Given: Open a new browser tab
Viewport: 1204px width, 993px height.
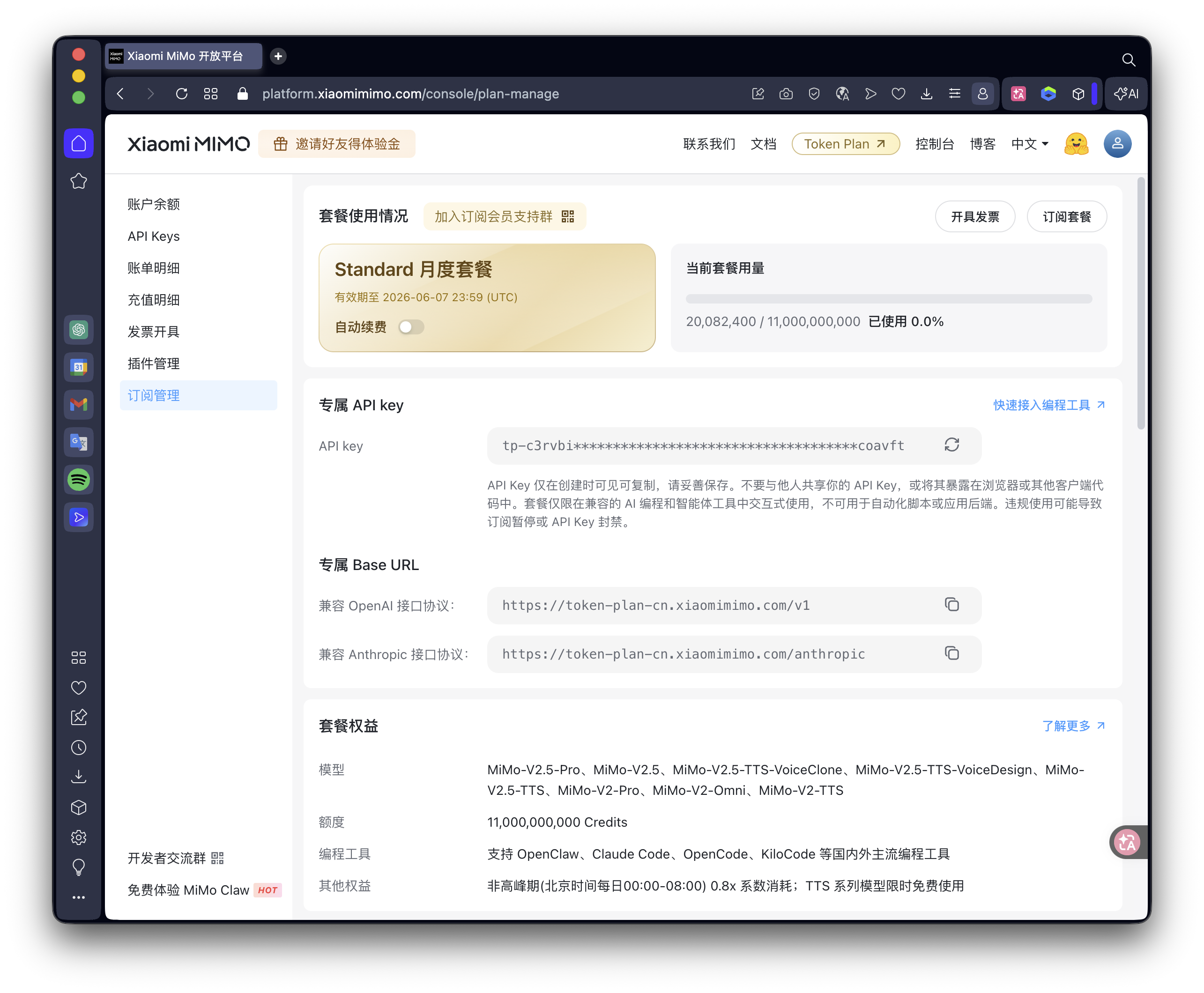Looking at the screenshot, I should (278, 56).
